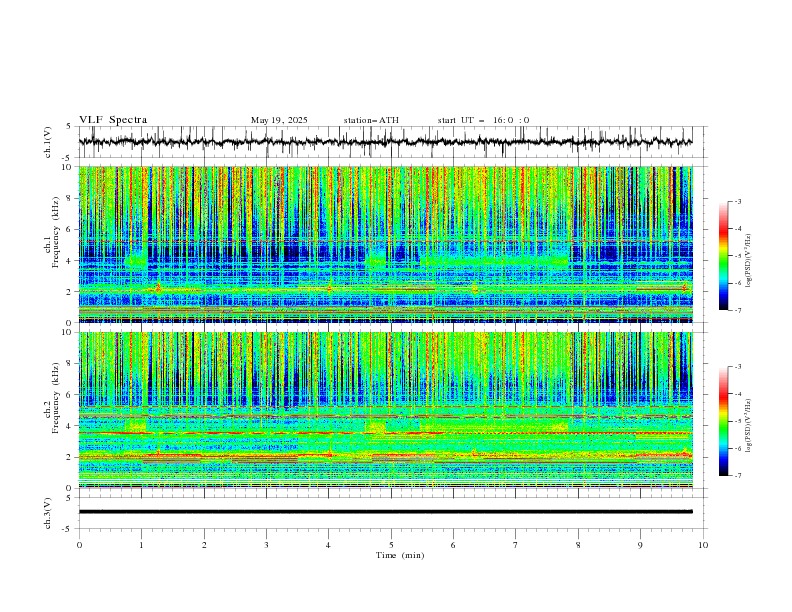Click the ch.2 spectrogram color scale bar
Image resolution: width=792 pixels, height=612 pixels.
point(723,421)
